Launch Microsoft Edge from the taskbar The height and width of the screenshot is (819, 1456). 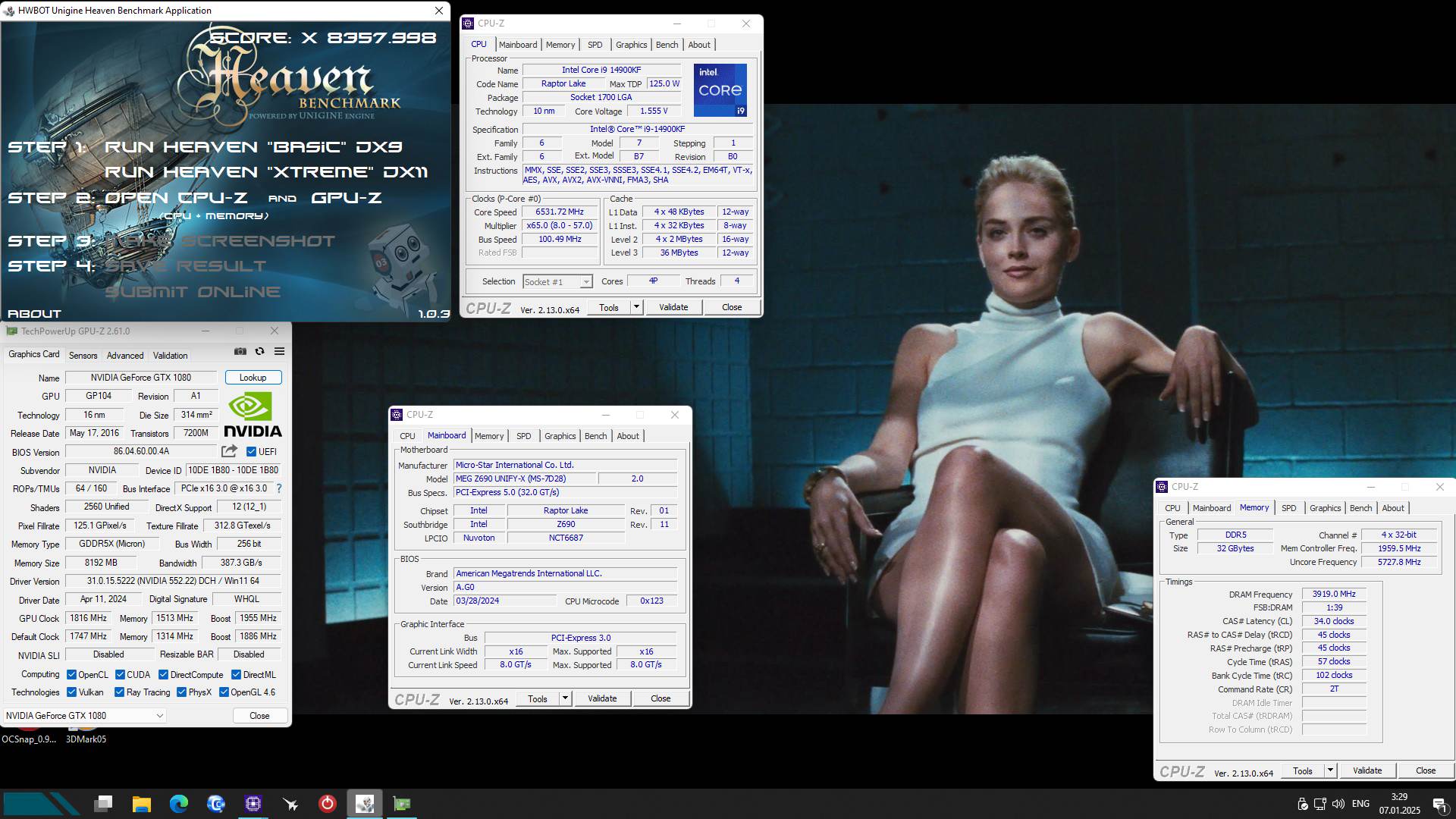(x=179, y=803)
